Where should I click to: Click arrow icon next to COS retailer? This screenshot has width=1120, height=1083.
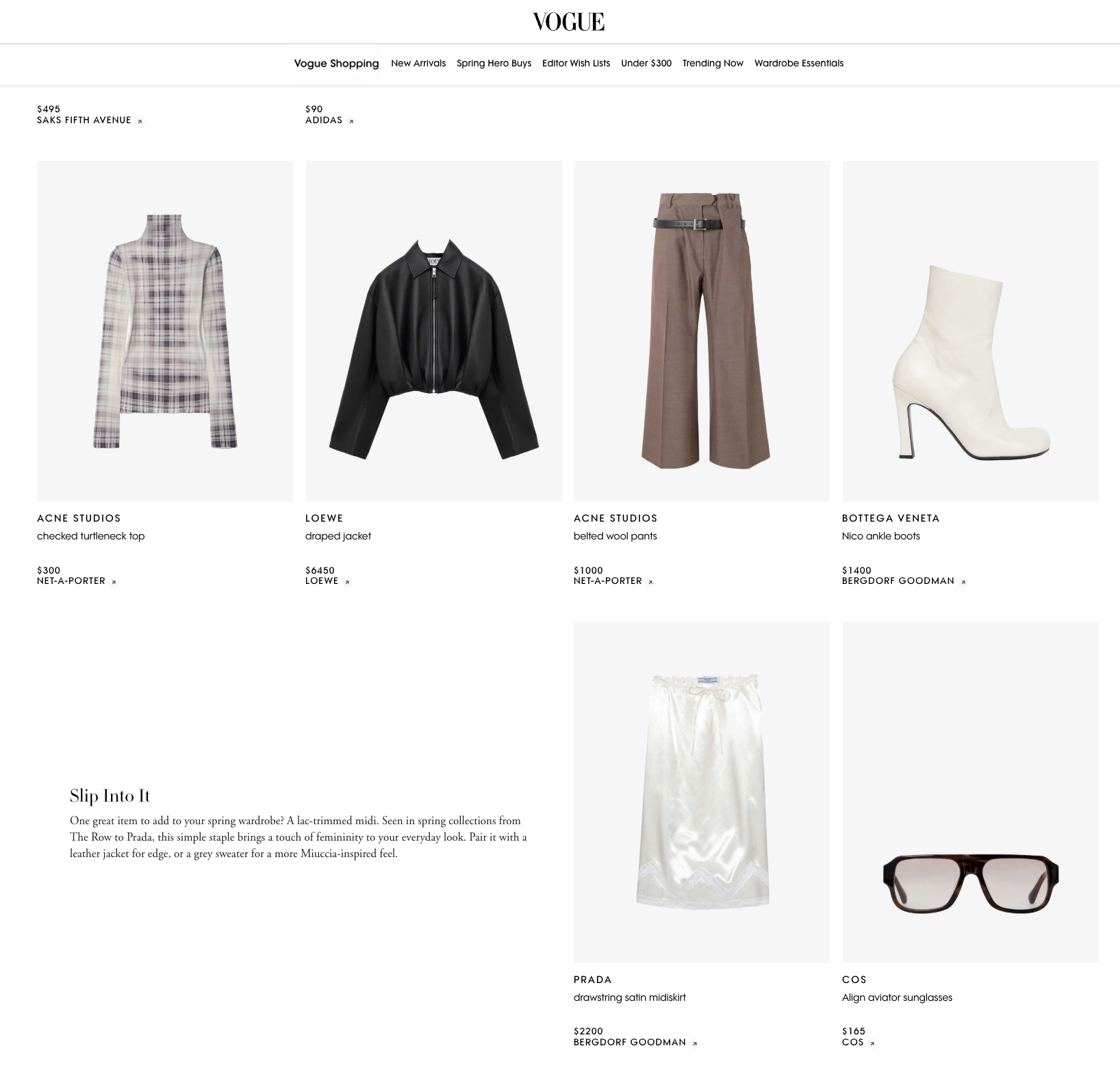pyautogui.click(x=872, y=1043)
